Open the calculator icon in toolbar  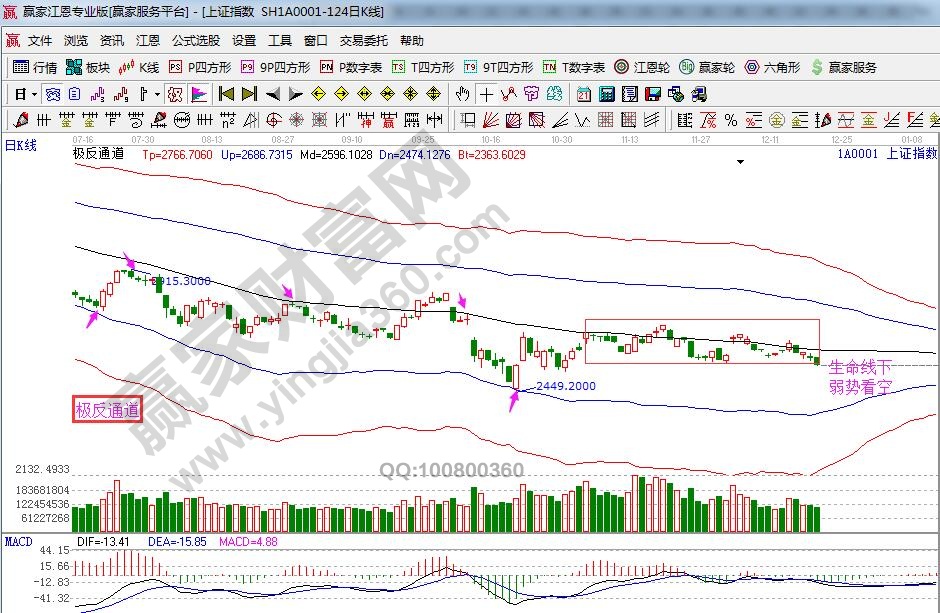tap(606, 94)
